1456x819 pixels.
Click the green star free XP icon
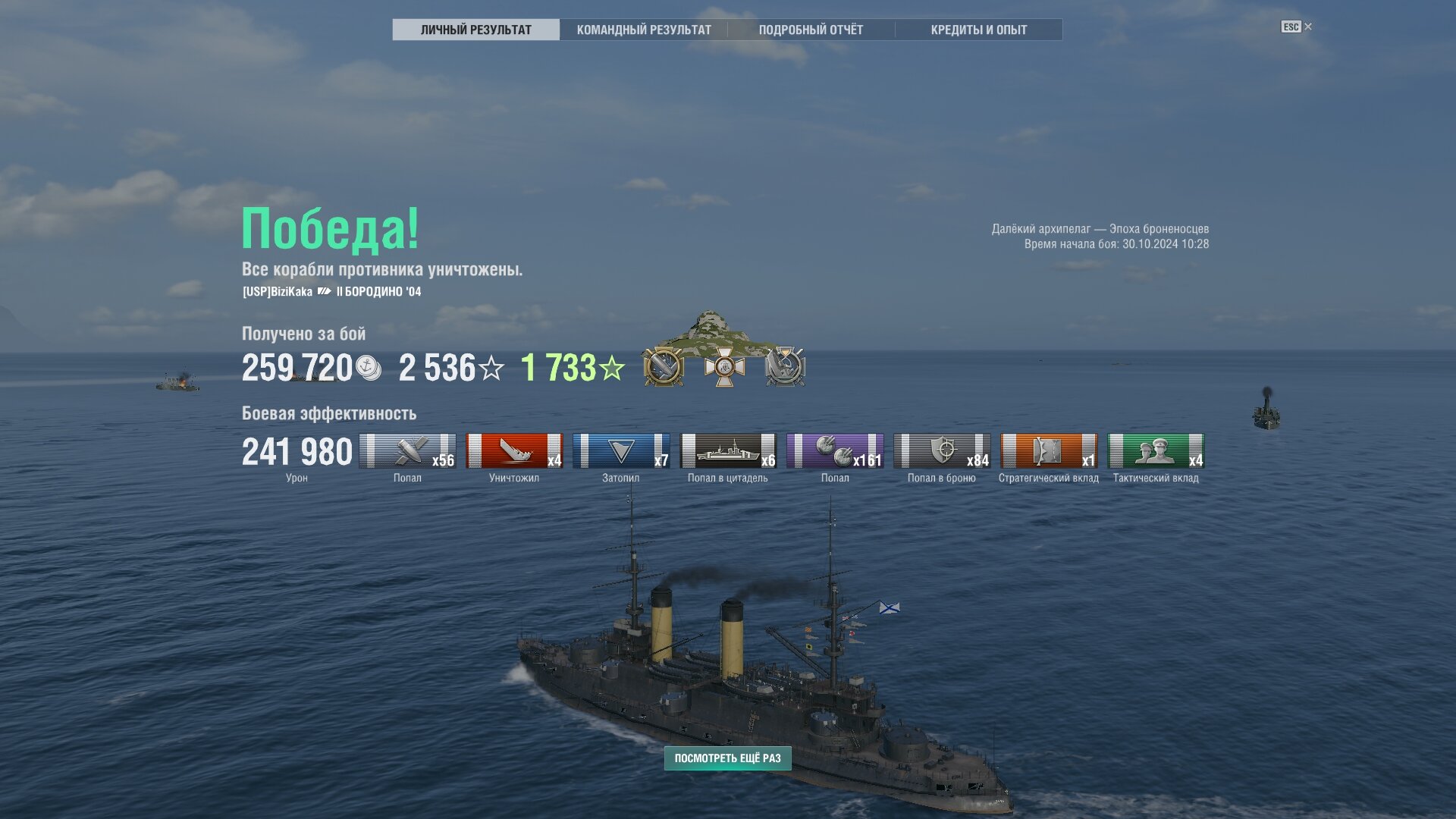(x=612, y=369)
